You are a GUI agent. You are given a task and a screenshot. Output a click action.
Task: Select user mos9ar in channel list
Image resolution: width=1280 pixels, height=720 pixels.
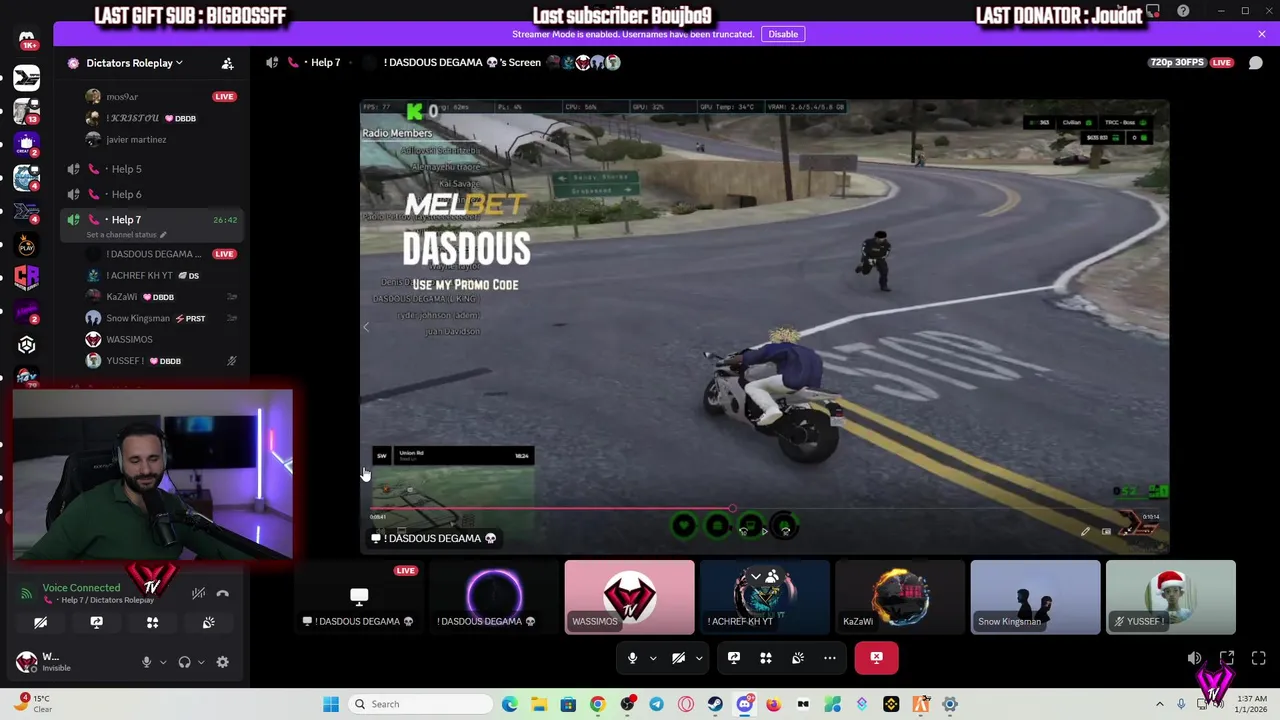[x=122, y=97]
